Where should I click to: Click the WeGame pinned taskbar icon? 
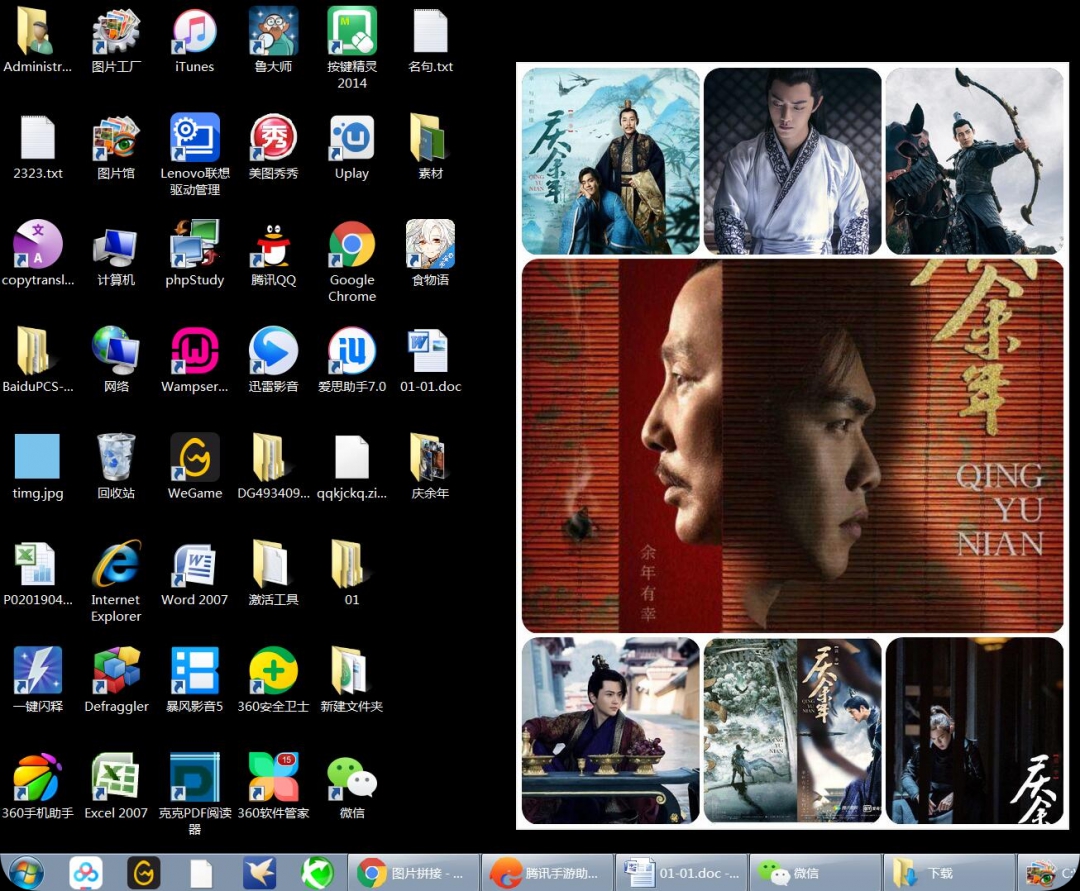click(144, 873)
